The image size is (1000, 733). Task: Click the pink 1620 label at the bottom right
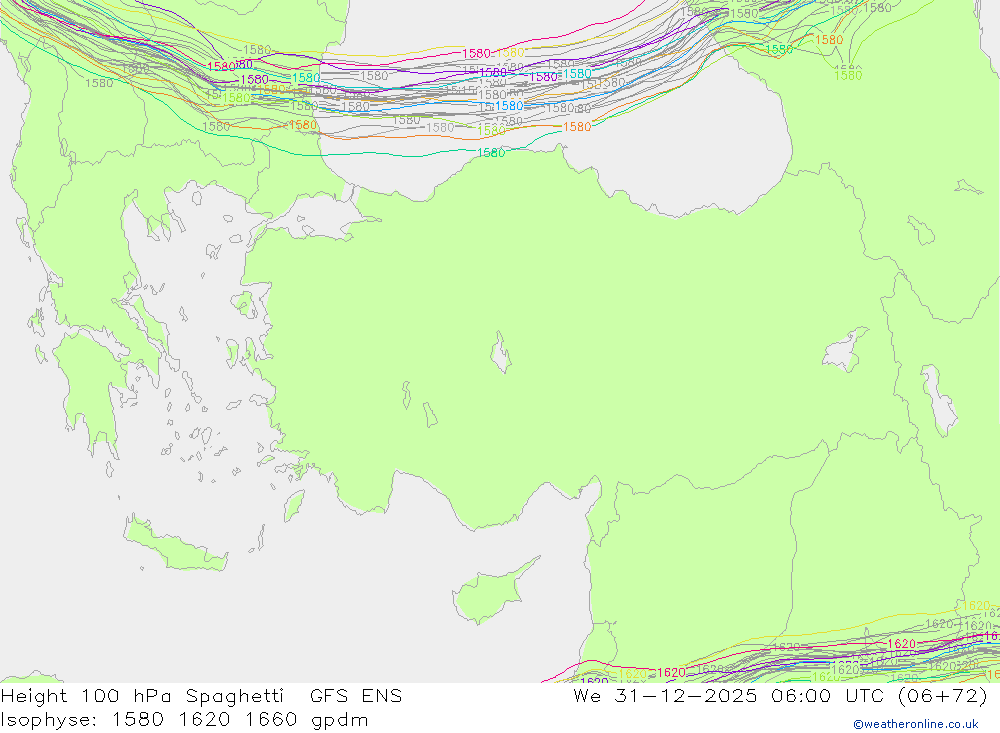click(901, 644)
